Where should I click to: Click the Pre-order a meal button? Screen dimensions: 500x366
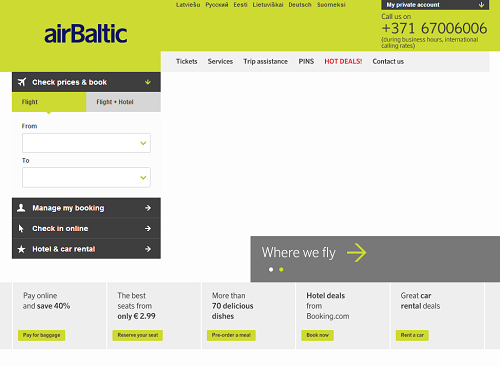[x=231, y=335]
